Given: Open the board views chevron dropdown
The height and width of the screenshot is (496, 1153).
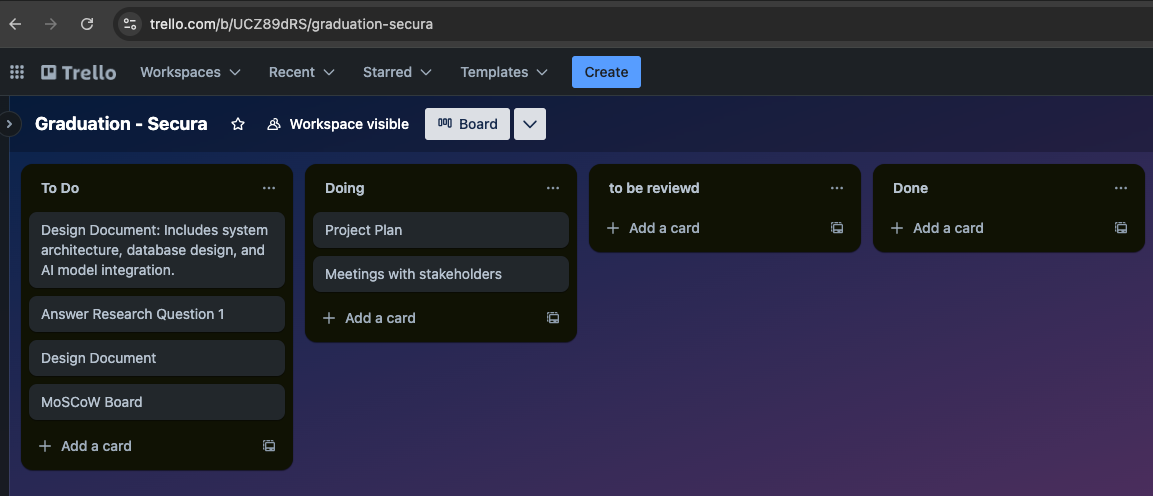Looking at the screenshot, I should (x=530, y=124).
